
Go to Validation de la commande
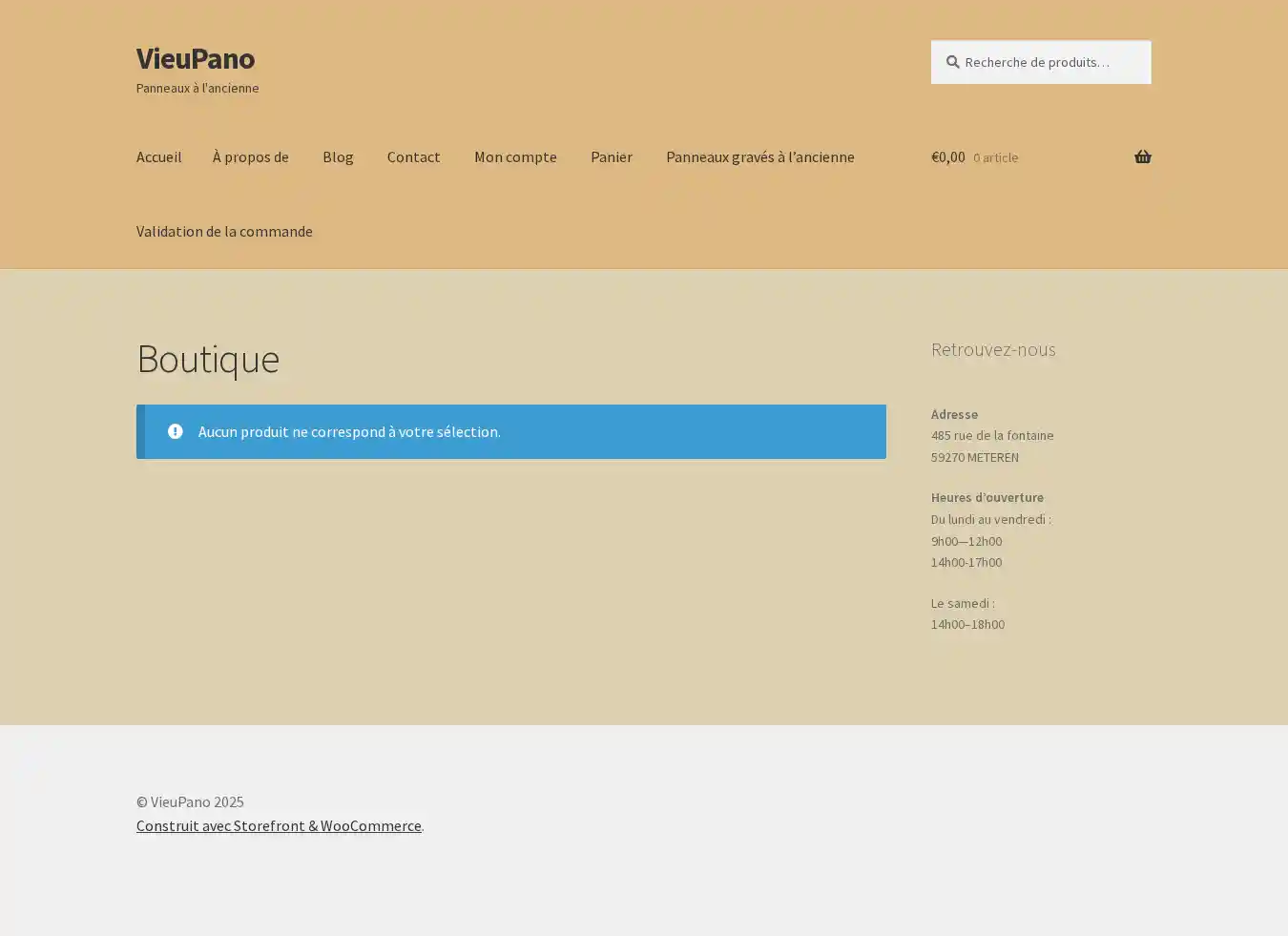click(224, 231)
